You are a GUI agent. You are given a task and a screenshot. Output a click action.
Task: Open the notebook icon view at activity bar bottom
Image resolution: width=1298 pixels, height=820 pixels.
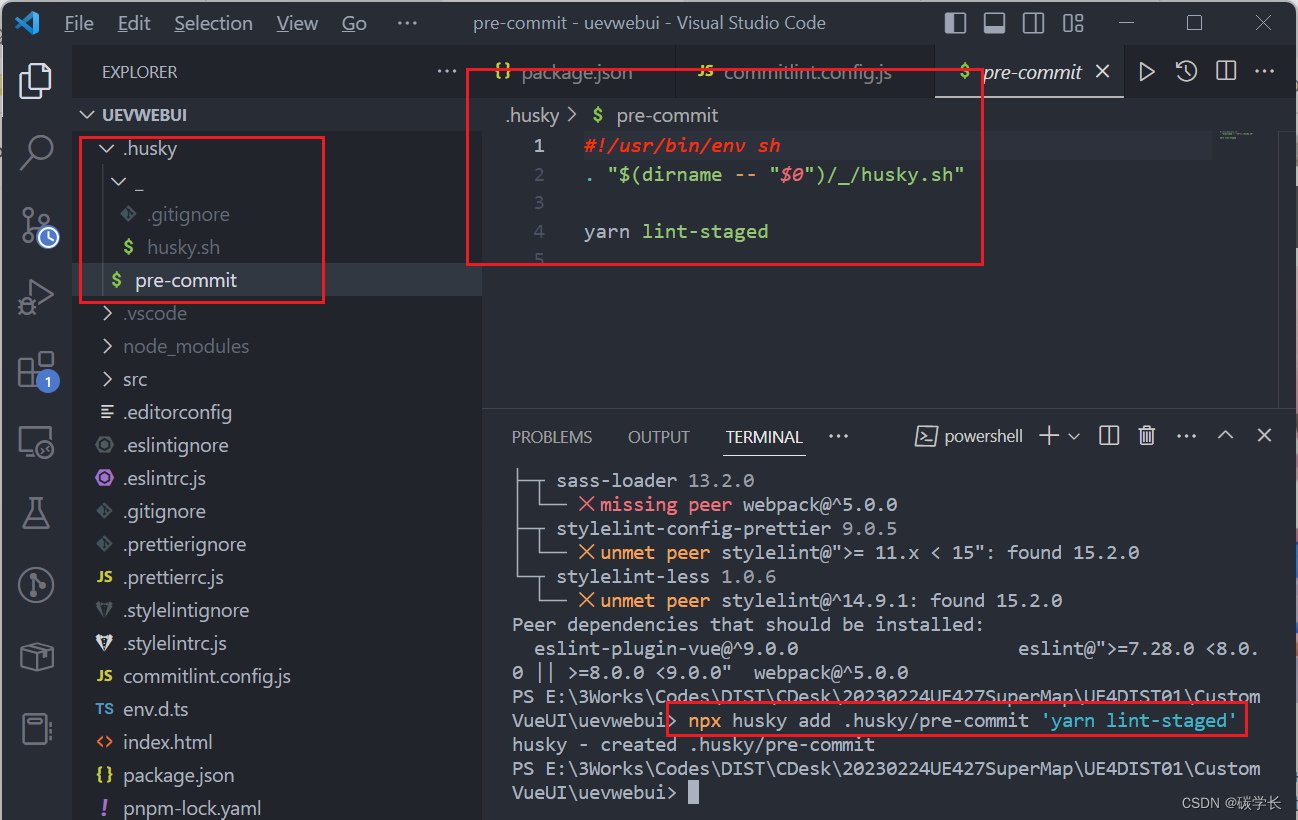click(x=36, y=729)
